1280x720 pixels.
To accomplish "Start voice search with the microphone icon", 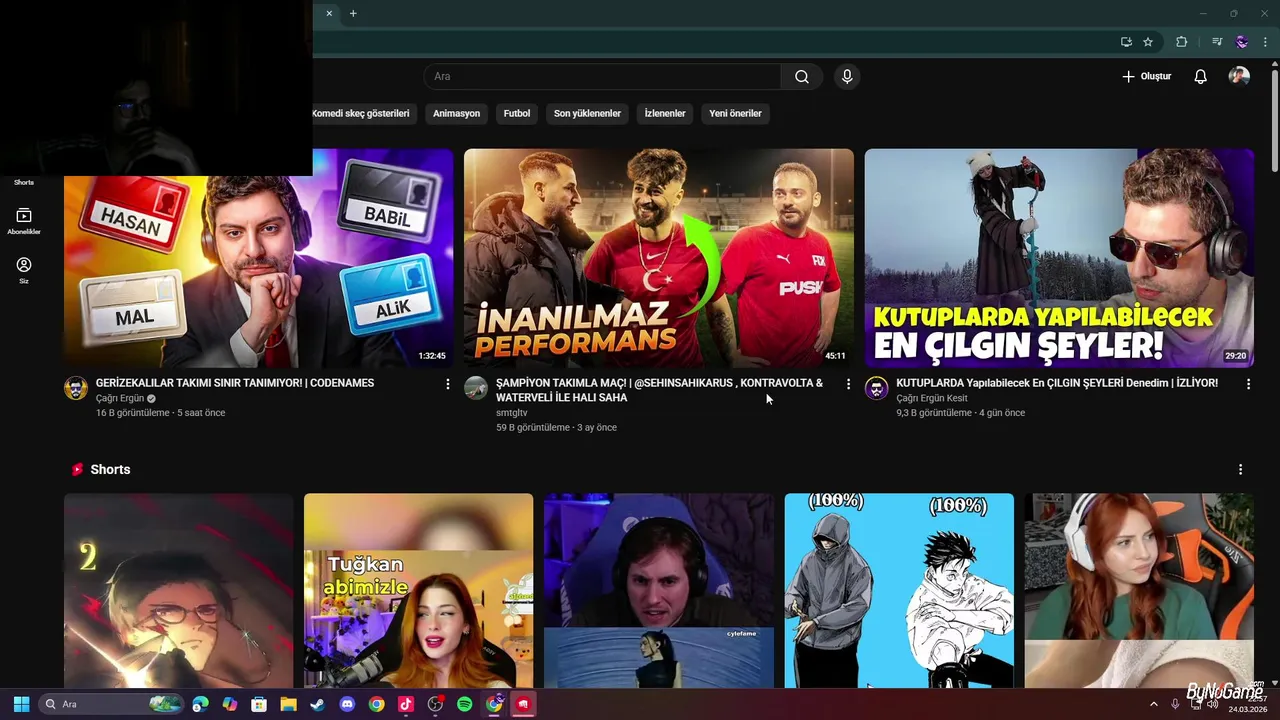I will [847, 77].
